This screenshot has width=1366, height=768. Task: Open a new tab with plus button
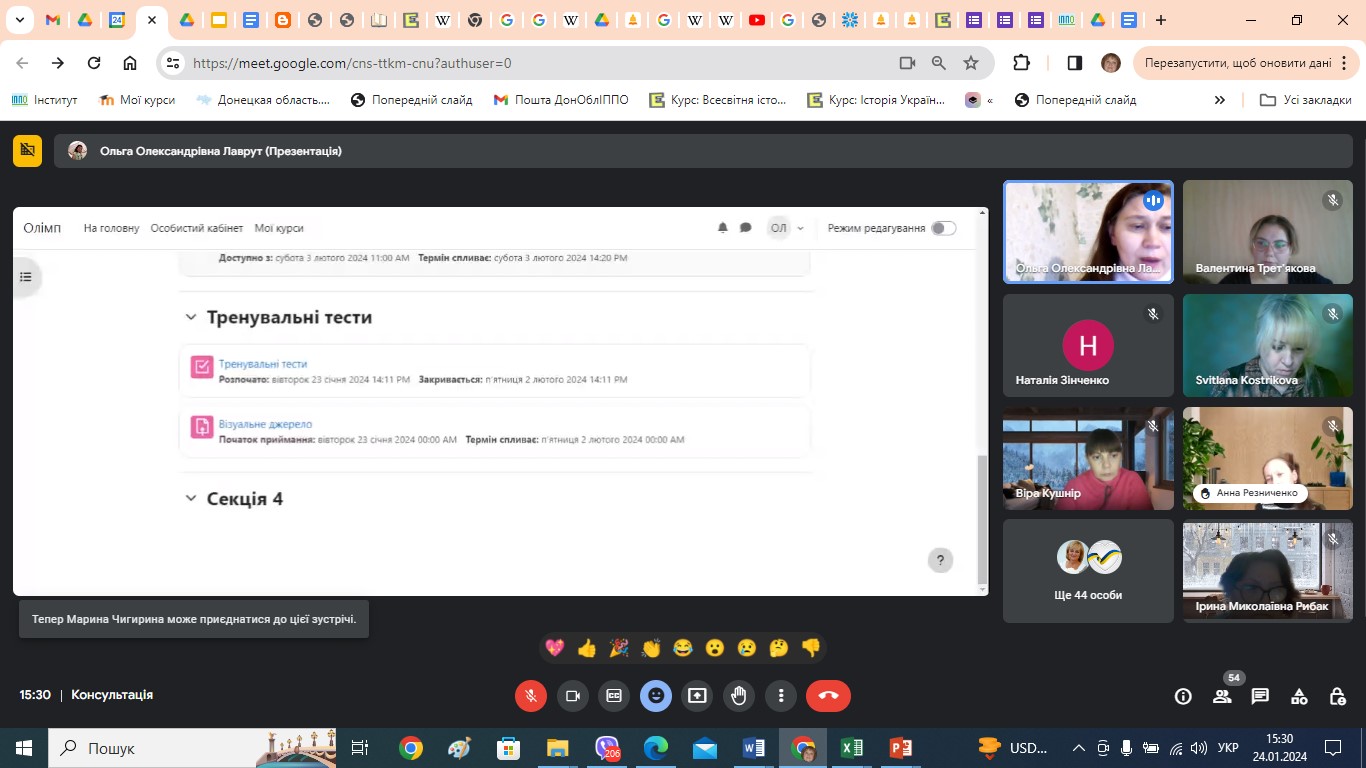coord(1160,20)
